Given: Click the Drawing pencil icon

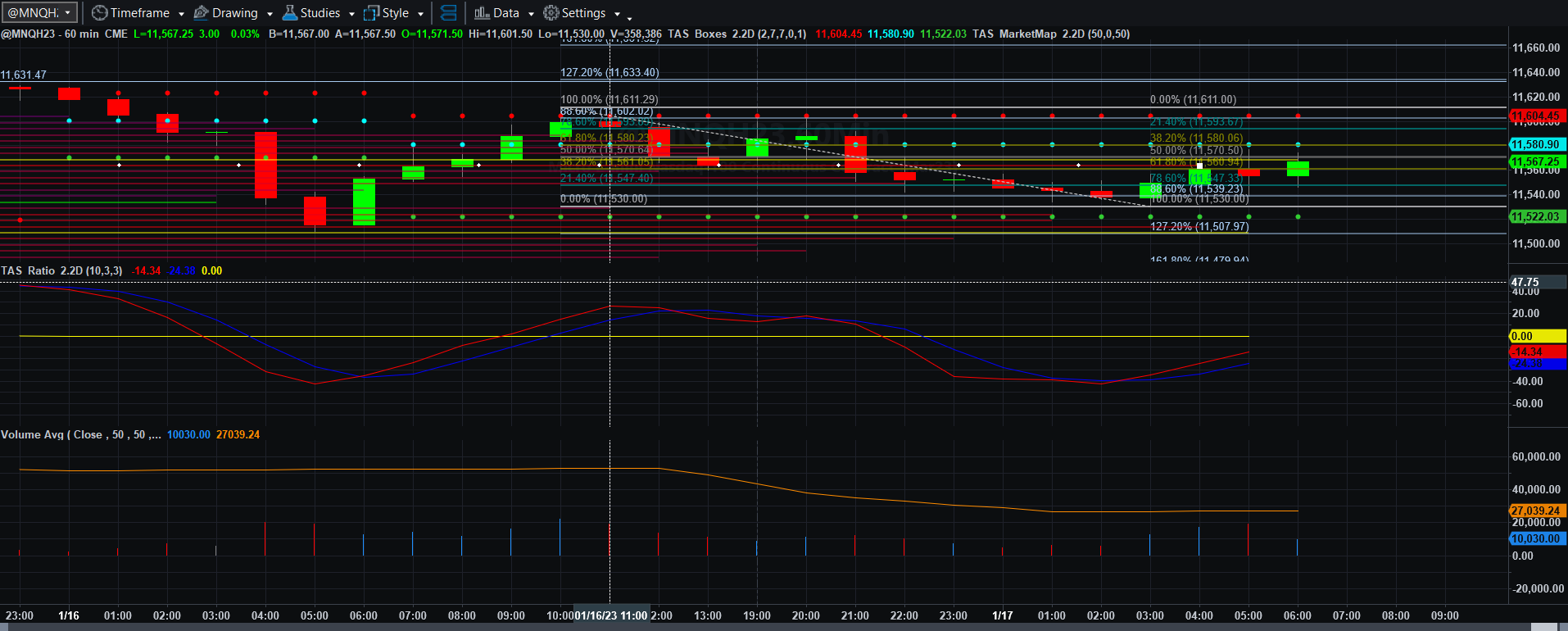Looking at the screenshot, I should coord(201,13).
